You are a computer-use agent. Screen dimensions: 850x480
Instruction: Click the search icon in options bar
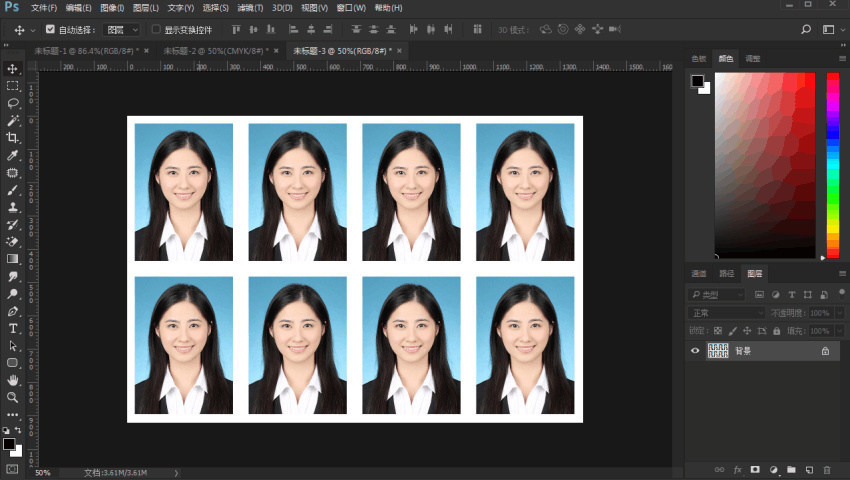coord(806,30)
